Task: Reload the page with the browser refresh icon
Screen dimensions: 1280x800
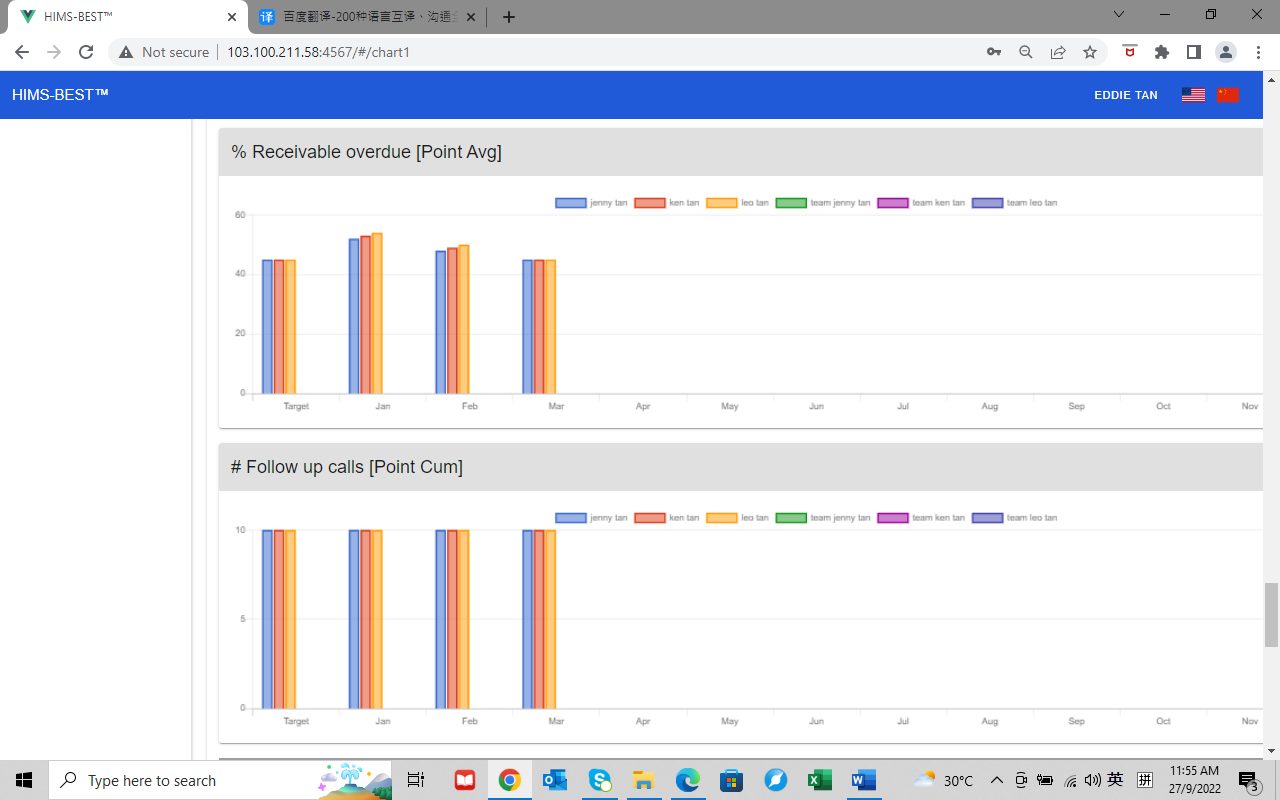Action: pyautogui.click(x=86, y=52)
